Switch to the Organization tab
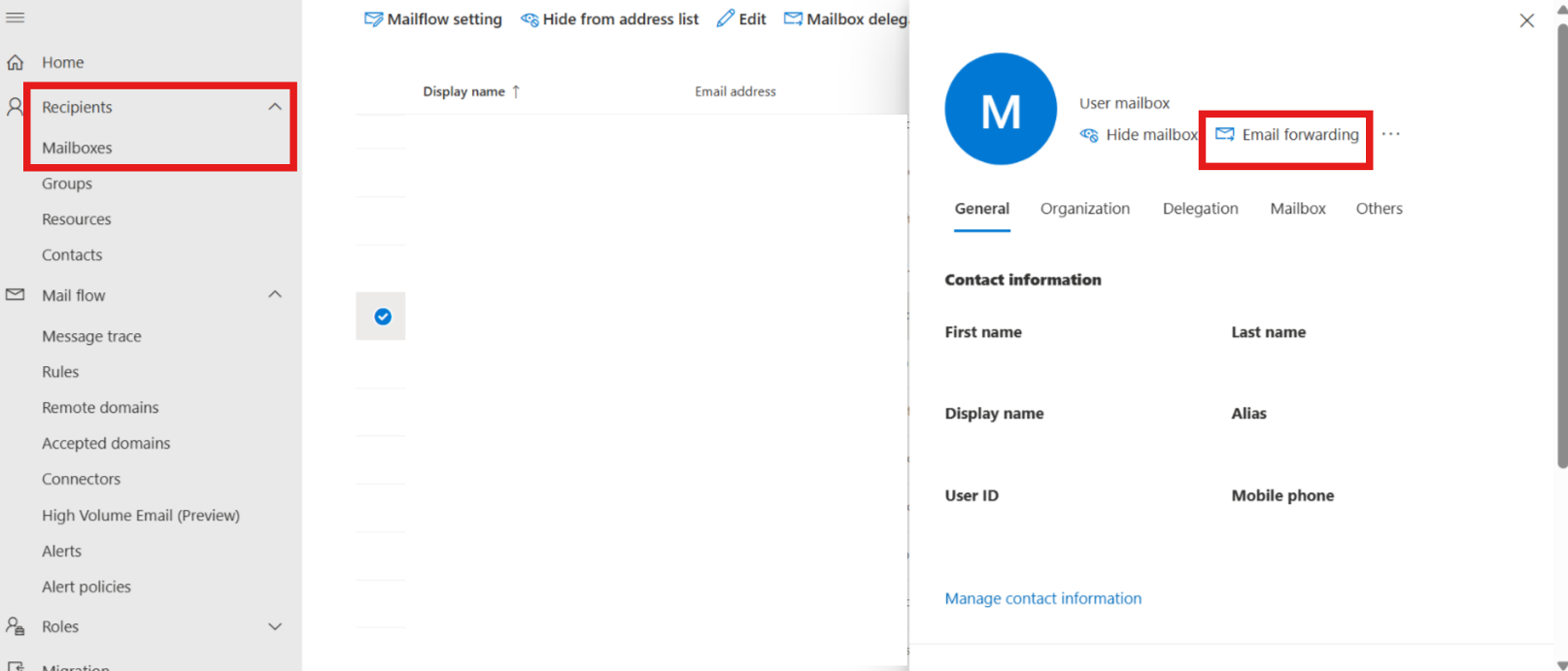 coord(1085,209)
